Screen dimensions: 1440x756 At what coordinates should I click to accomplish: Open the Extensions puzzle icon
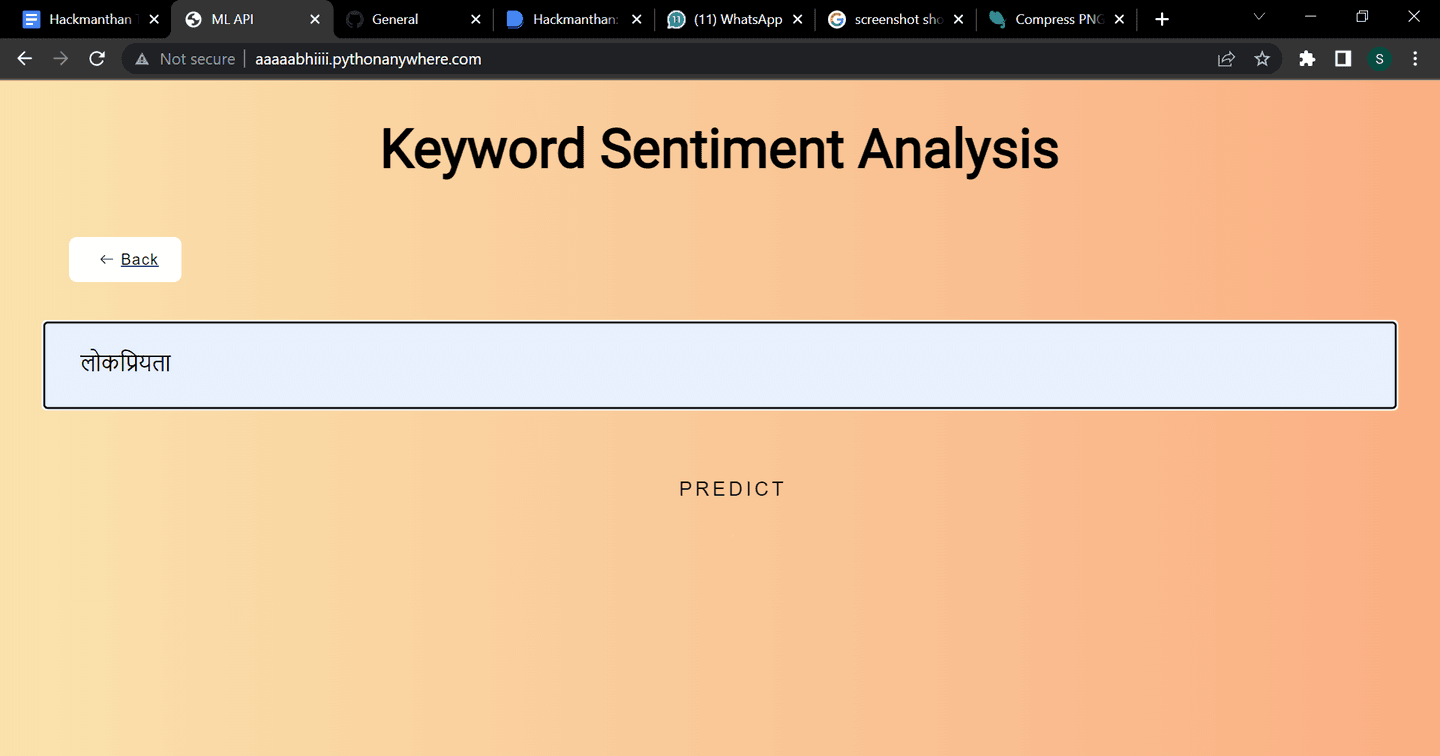pos(1307,59)
